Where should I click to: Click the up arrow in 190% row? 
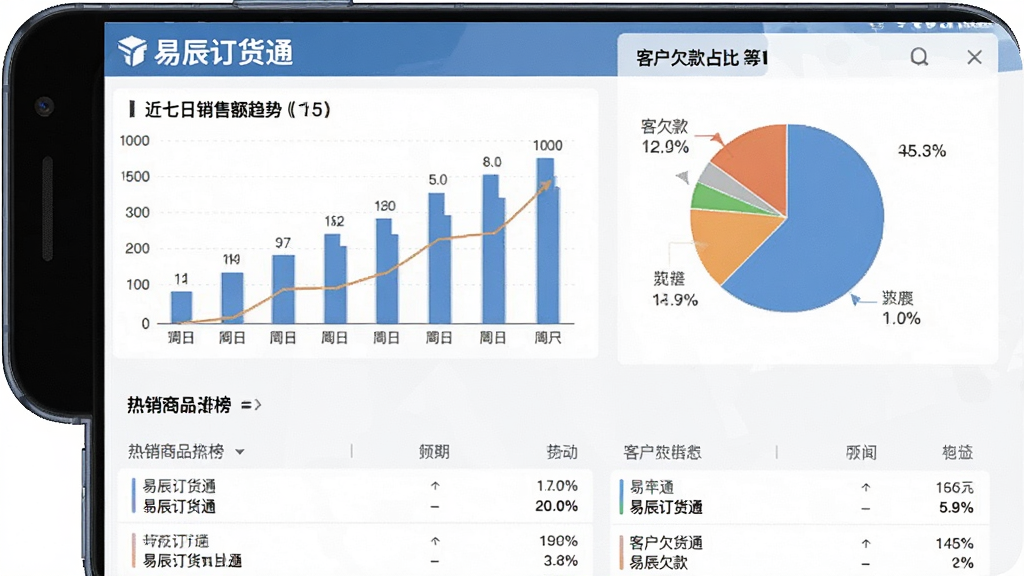435,541
